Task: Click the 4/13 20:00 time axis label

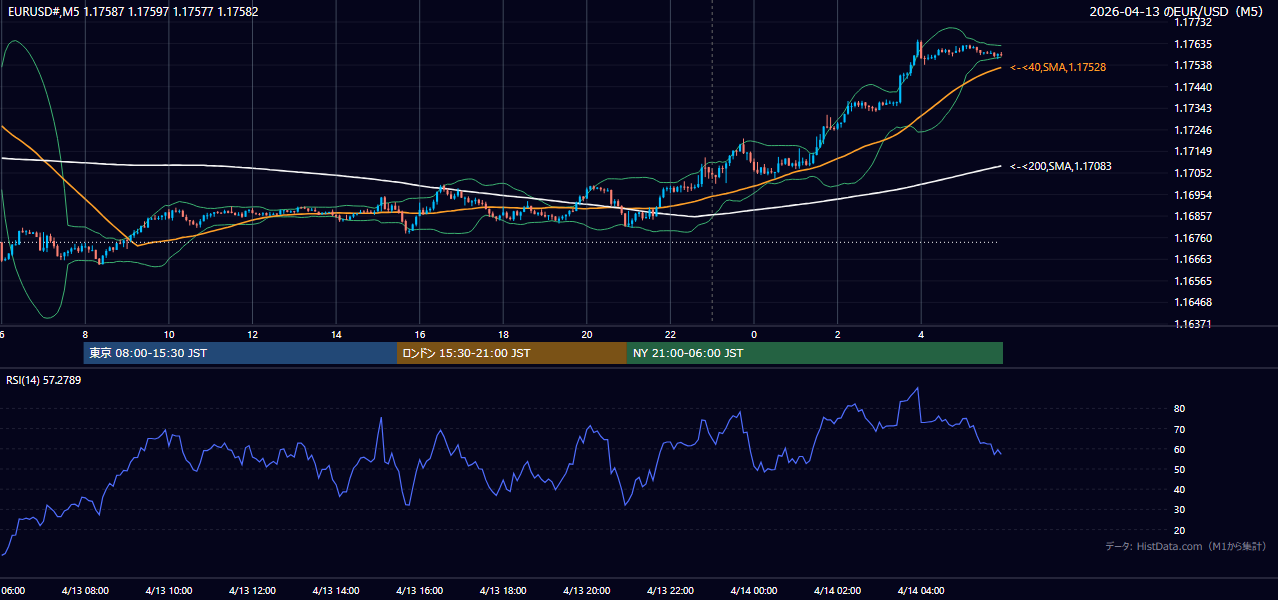Action: pos(586,591)
